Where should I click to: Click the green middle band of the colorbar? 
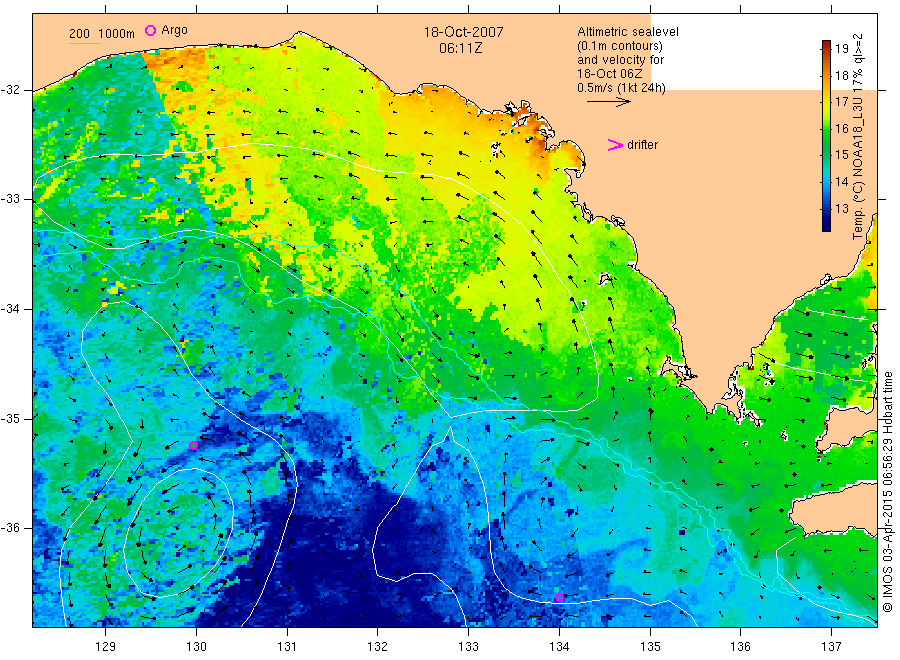click(x=827, y=136)
